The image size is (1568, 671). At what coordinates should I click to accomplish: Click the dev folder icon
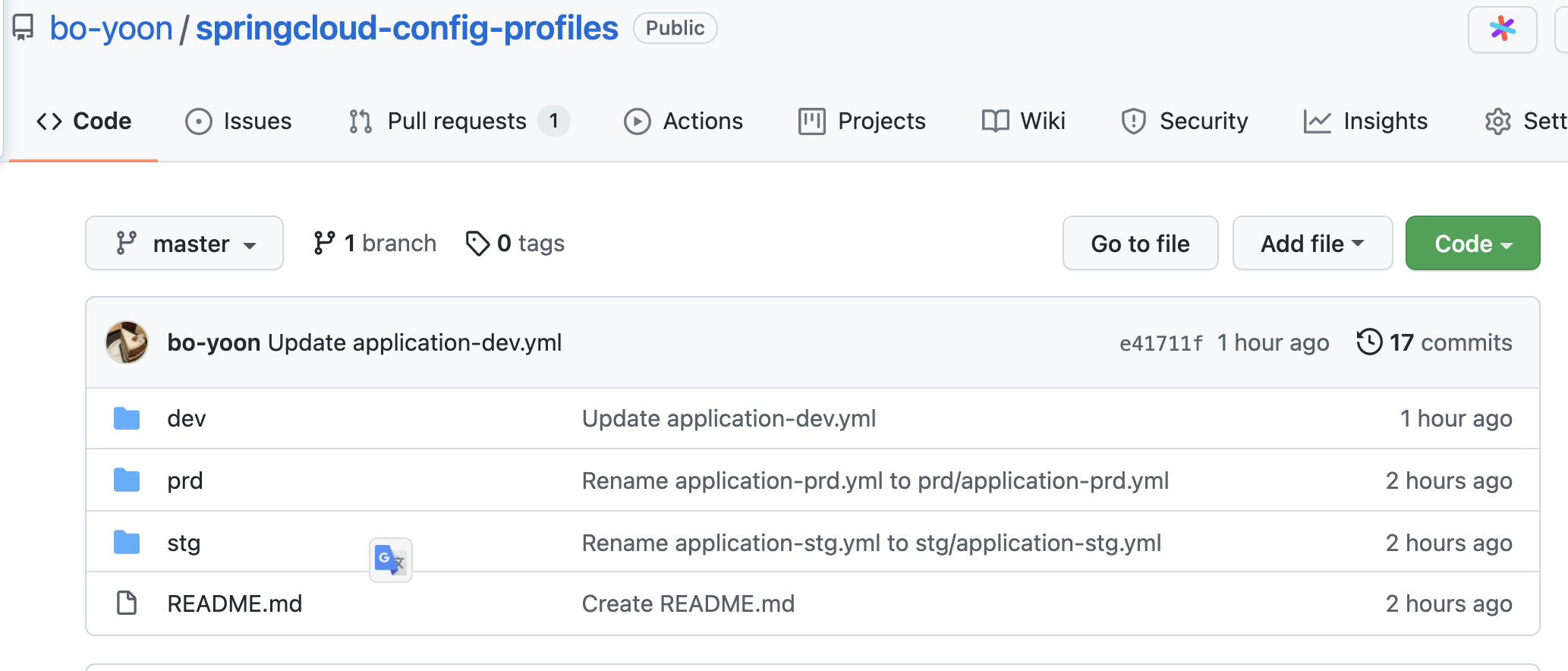pyautogui.click(x=127, y=418)
